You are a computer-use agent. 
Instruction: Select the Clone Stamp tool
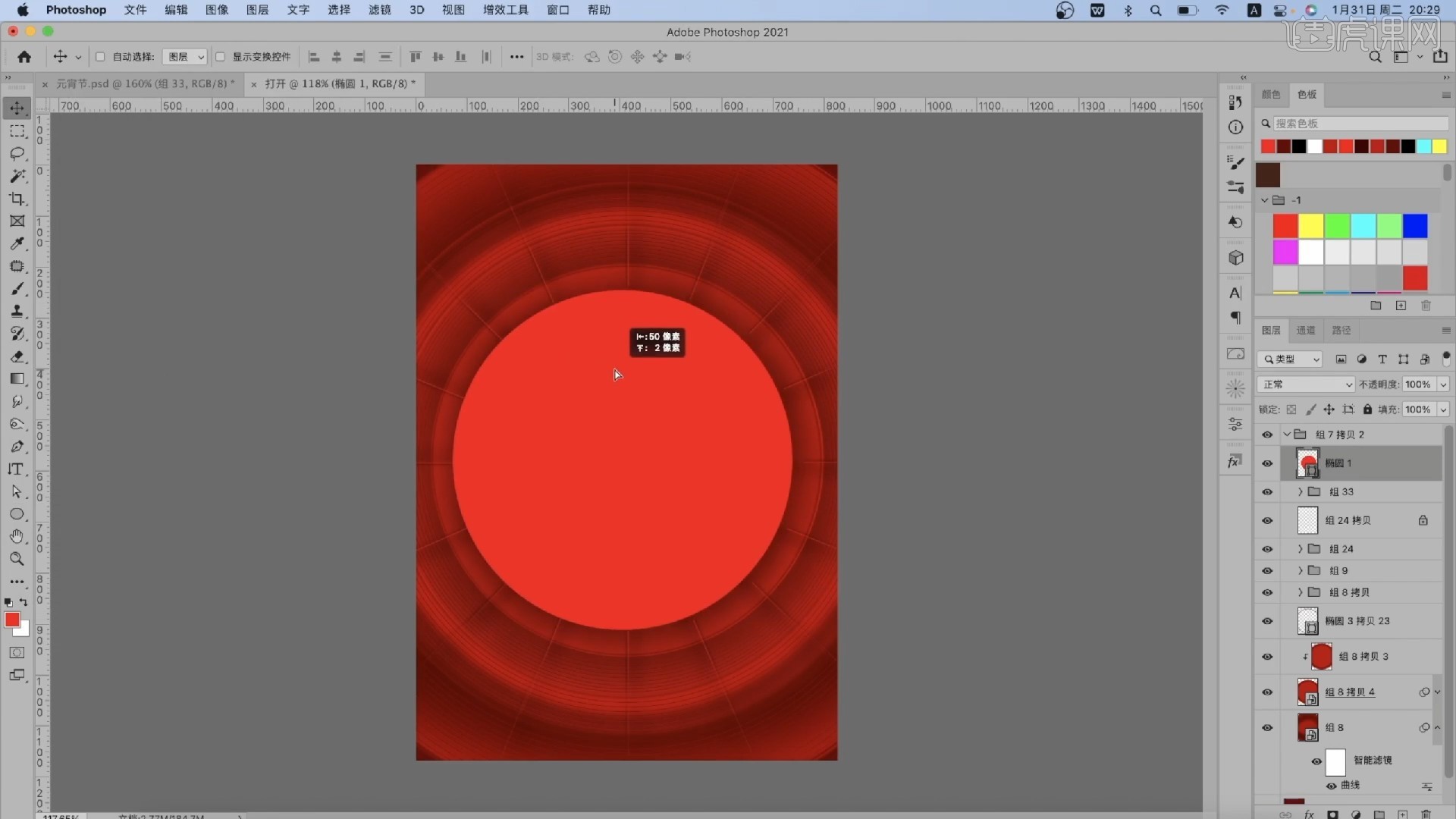17,311
